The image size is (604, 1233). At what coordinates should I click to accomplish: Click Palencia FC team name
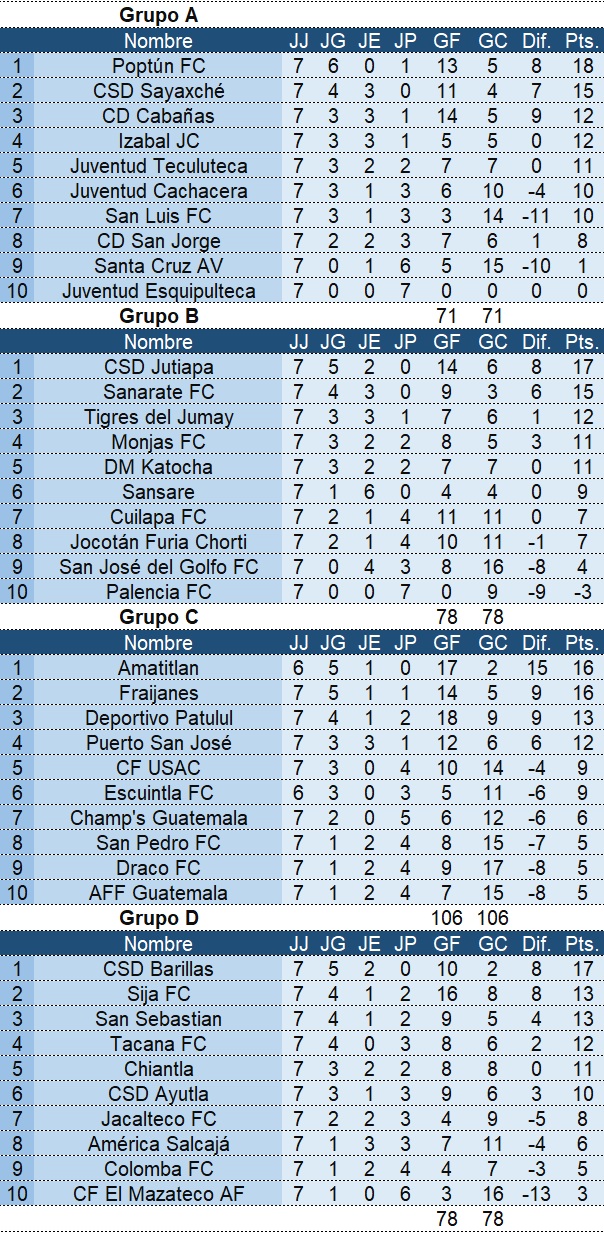pos(158,592)
